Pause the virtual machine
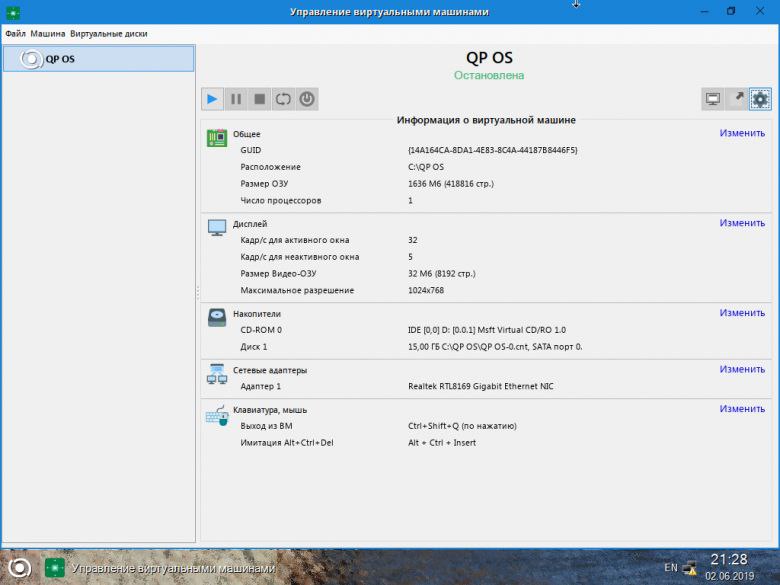The height and width of the screenshot is (585, 780). [x=236, y=99]
